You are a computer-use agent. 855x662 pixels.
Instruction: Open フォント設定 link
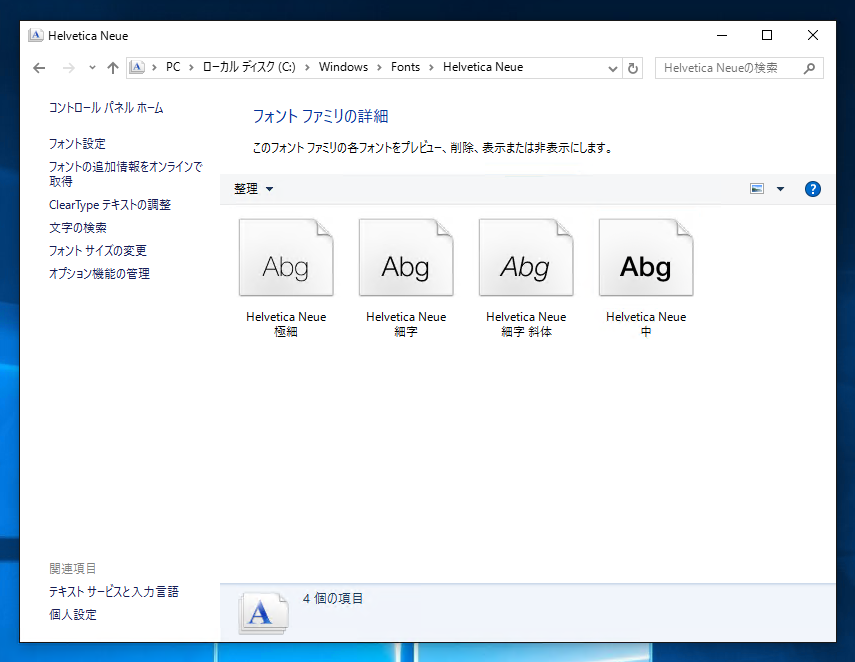point(77,144)
